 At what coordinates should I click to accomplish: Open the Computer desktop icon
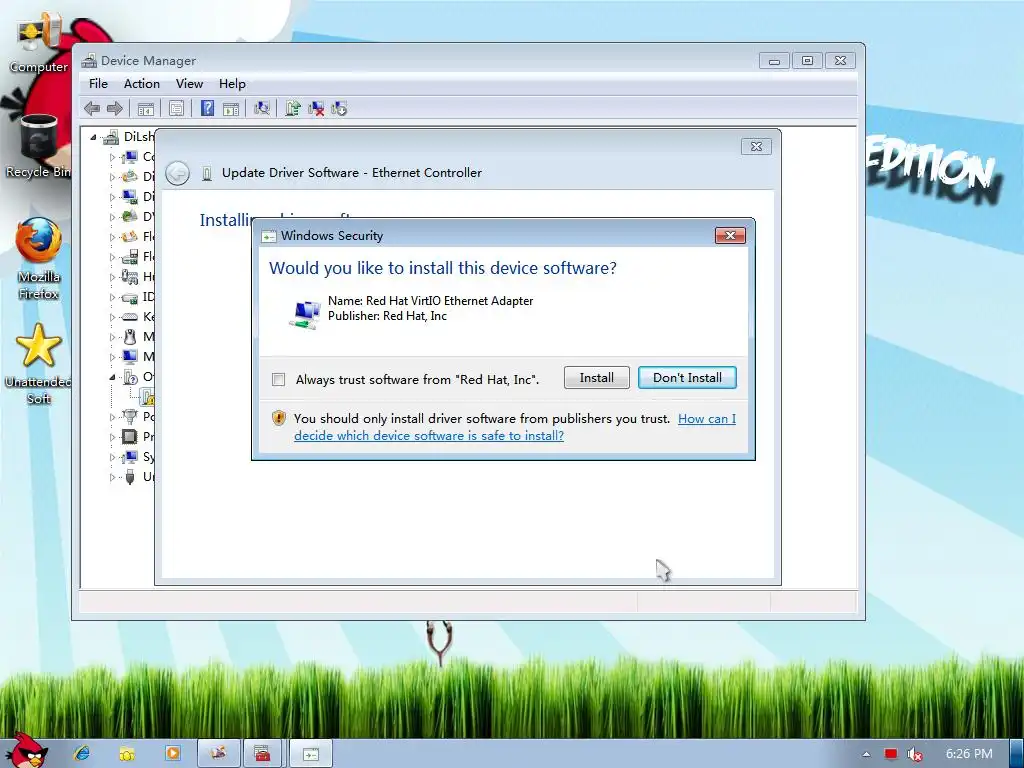click(39, 42)
